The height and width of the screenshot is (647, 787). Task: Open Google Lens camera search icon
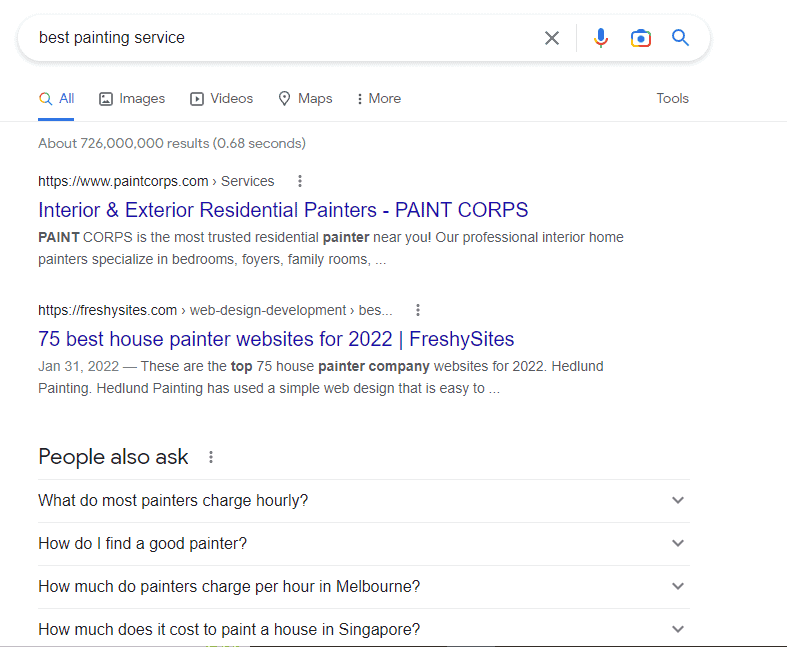pyautogui.click(x=640, y=38)
